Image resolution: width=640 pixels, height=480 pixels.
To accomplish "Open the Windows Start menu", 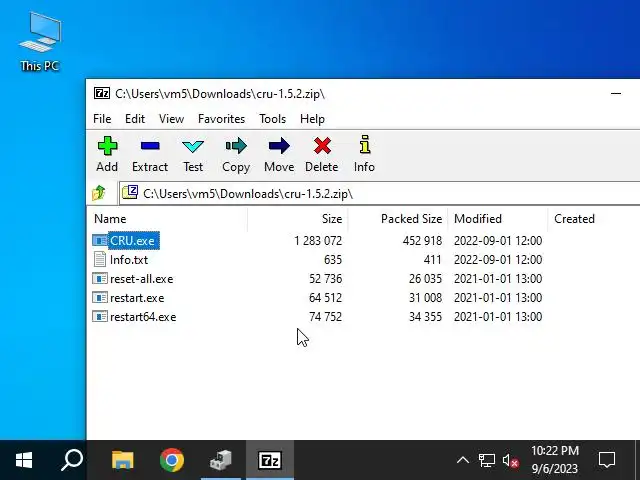I will click(24, 460).
